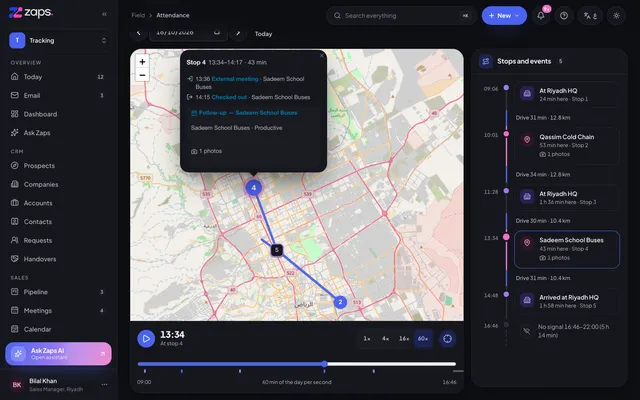Click the Requests person icon
This screenshot has width=640, height=400.
pyautogui.click(x=15, y=240)
